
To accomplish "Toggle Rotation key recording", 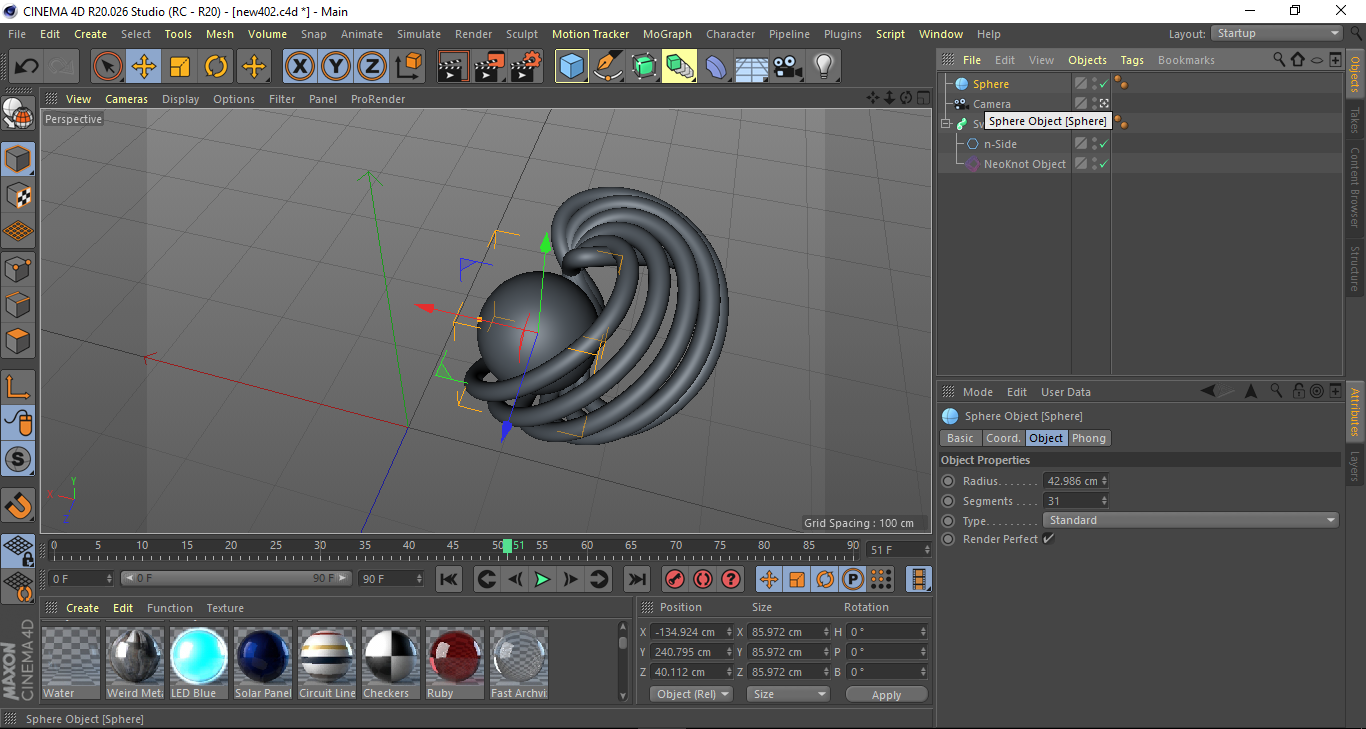I will [x=825, y=579].
